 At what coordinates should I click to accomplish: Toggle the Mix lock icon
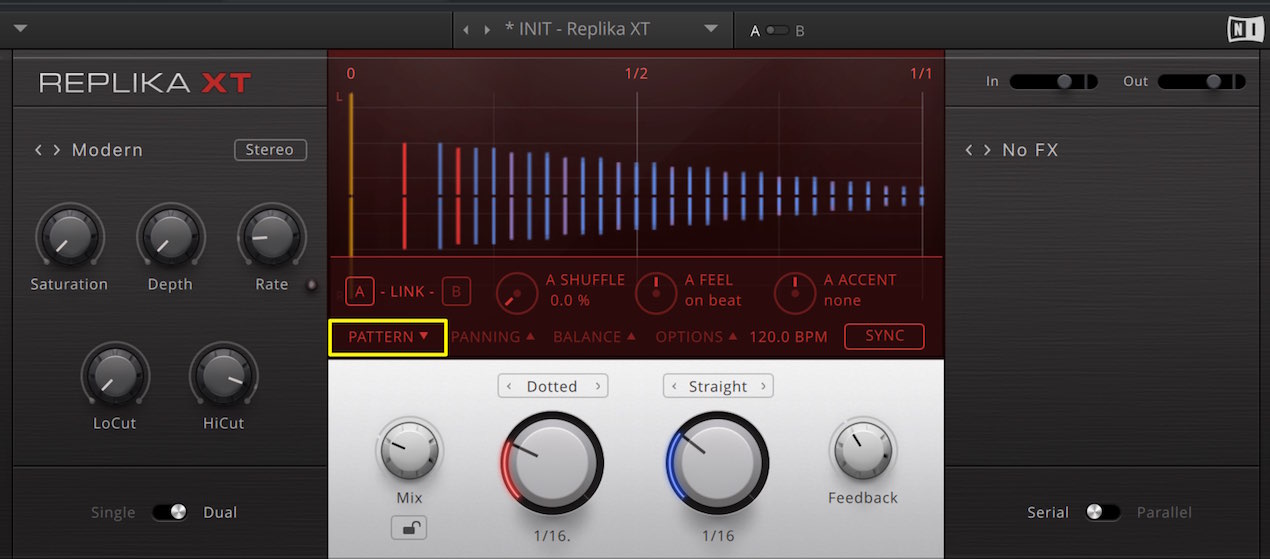point(409,527)
